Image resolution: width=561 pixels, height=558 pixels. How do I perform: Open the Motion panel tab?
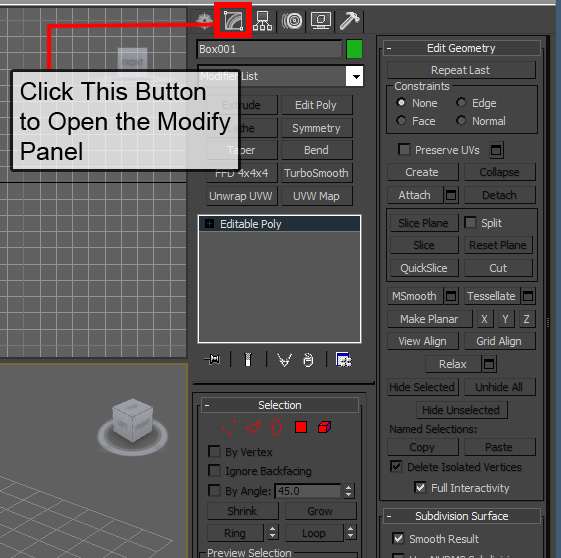tap(292, 20)
